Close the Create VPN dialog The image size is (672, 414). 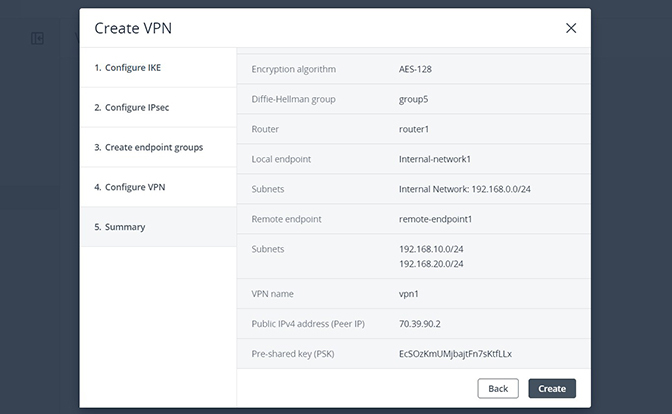[x=571, y=28]
